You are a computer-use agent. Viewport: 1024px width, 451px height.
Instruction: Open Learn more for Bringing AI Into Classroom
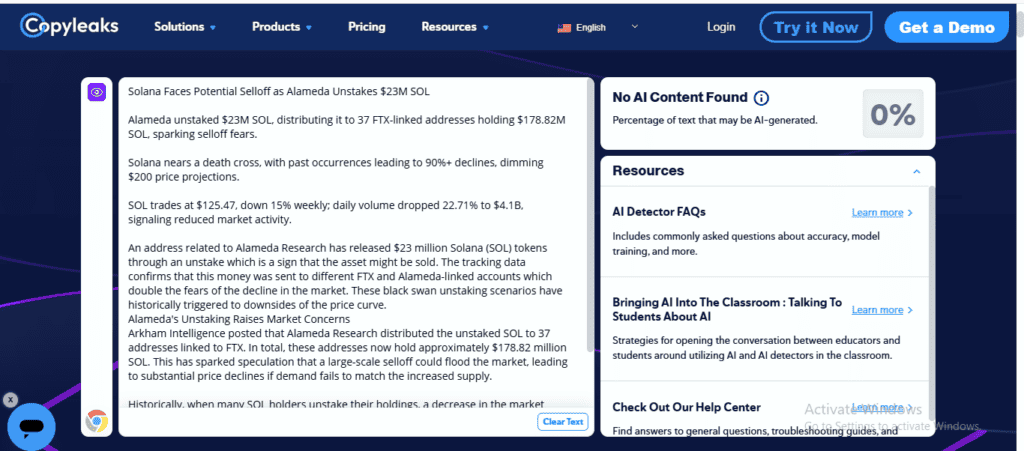click(882, 310)
